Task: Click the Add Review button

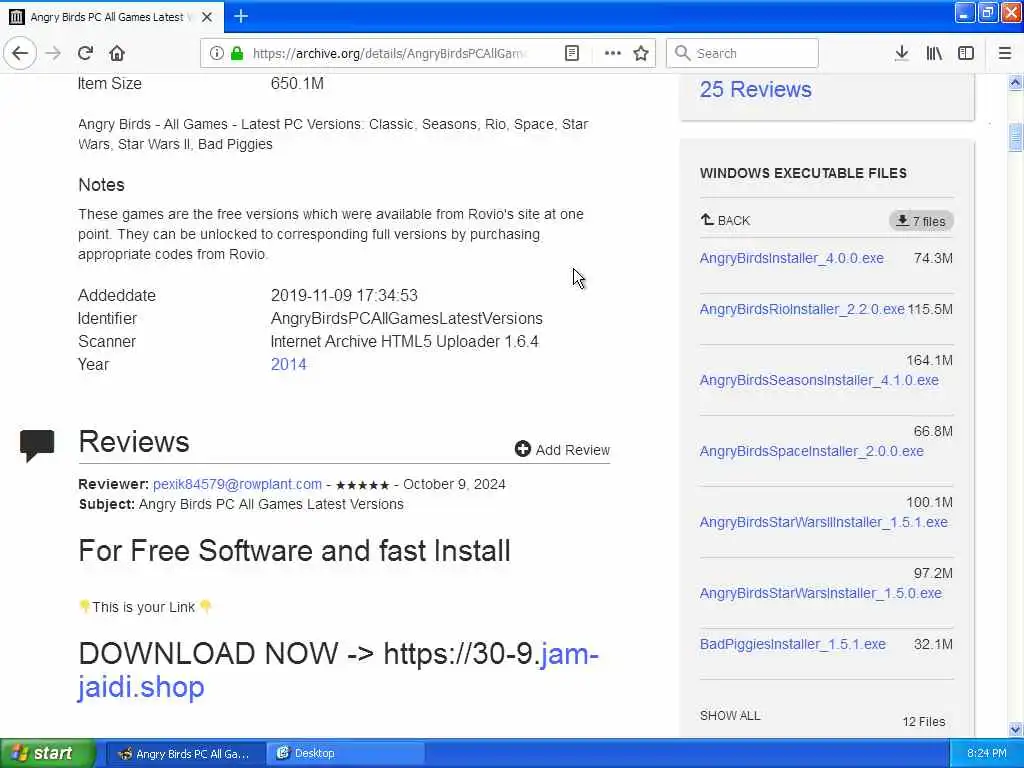Action: [562, 449]
